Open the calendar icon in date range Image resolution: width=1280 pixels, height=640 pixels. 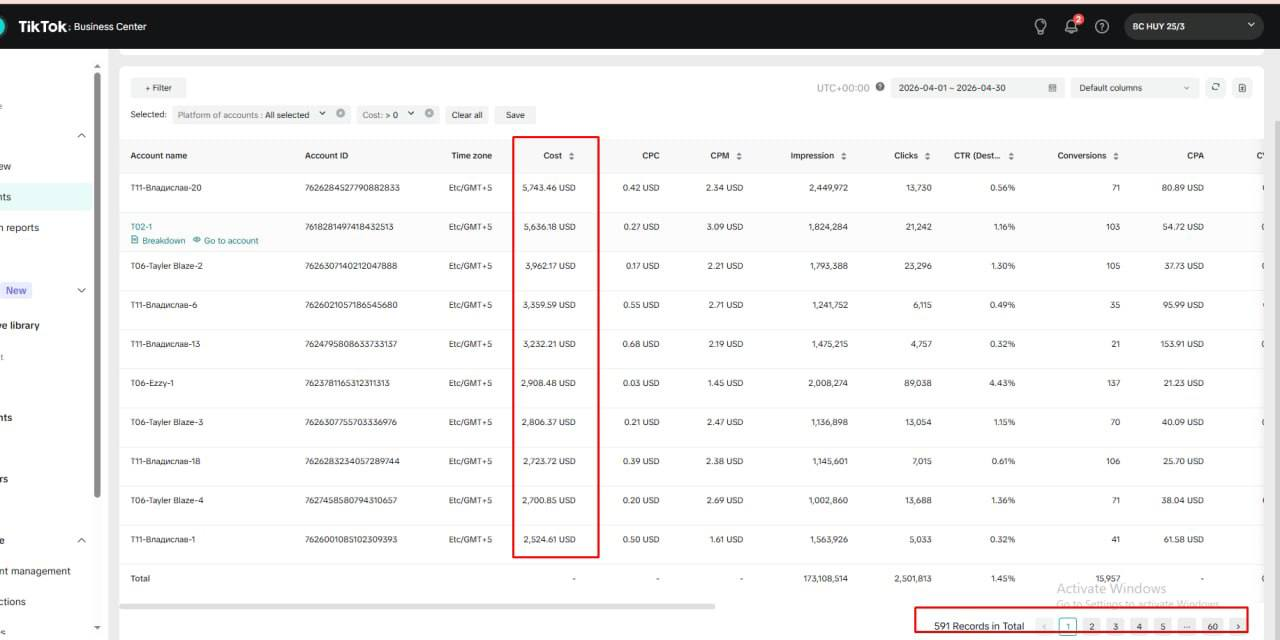click(x=1052, y=88)
